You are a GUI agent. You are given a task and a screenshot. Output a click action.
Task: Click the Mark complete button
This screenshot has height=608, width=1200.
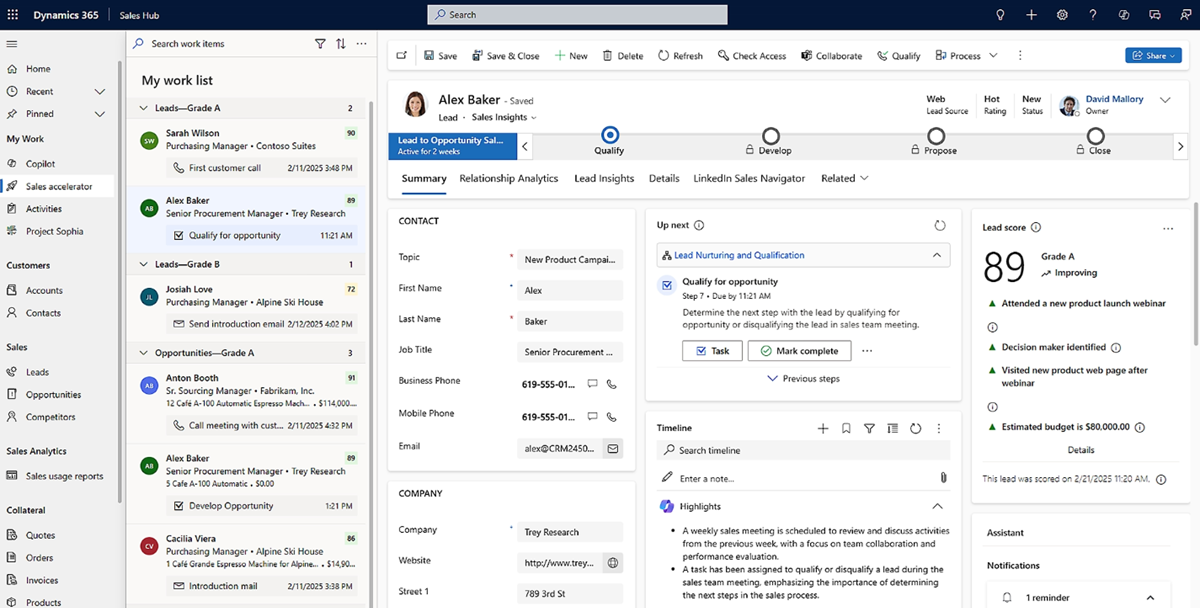[800, 351]
